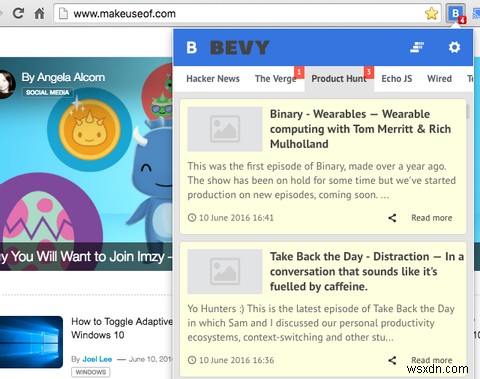Click the SOCIAL MEDIA category tag
Screen dimensions: 480x379
pyautogui.click(x=47, y=92)
